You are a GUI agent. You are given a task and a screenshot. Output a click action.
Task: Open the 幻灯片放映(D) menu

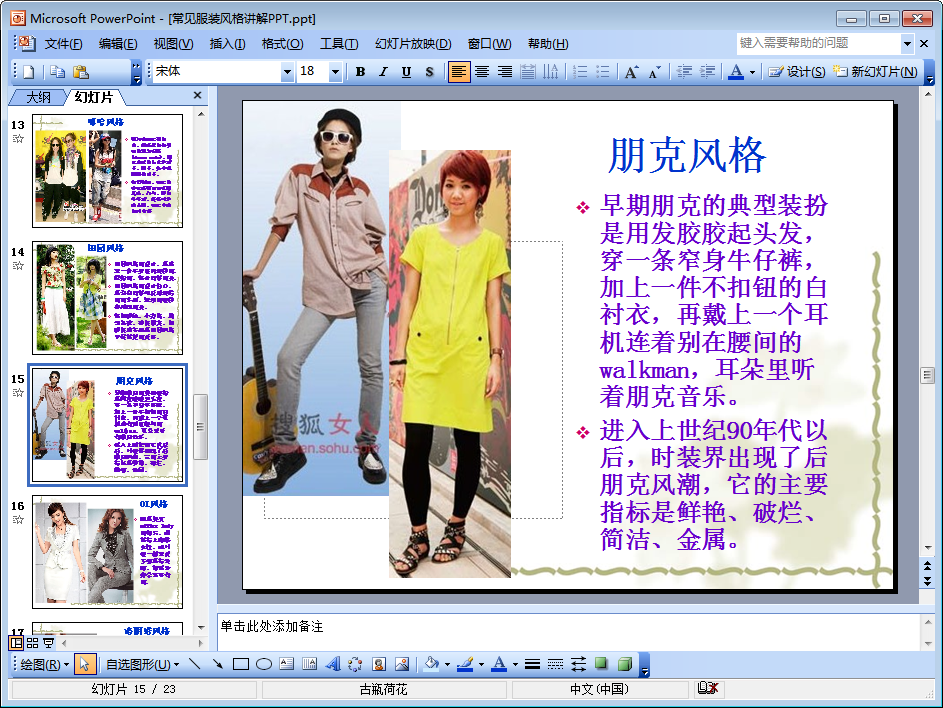(x=413, y=44)
